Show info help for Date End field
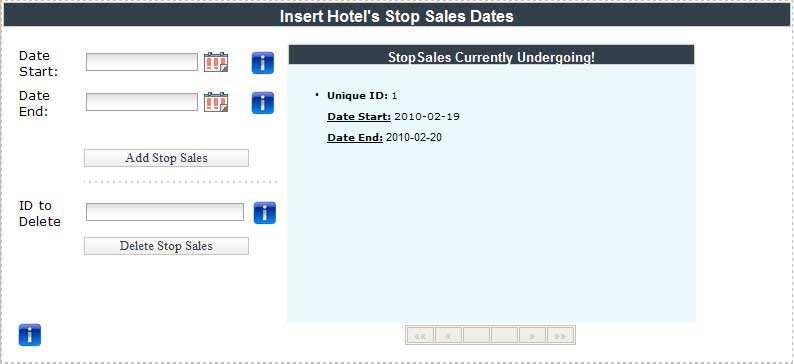This screenshot has height=364, width=794. [x=263, y=103]
